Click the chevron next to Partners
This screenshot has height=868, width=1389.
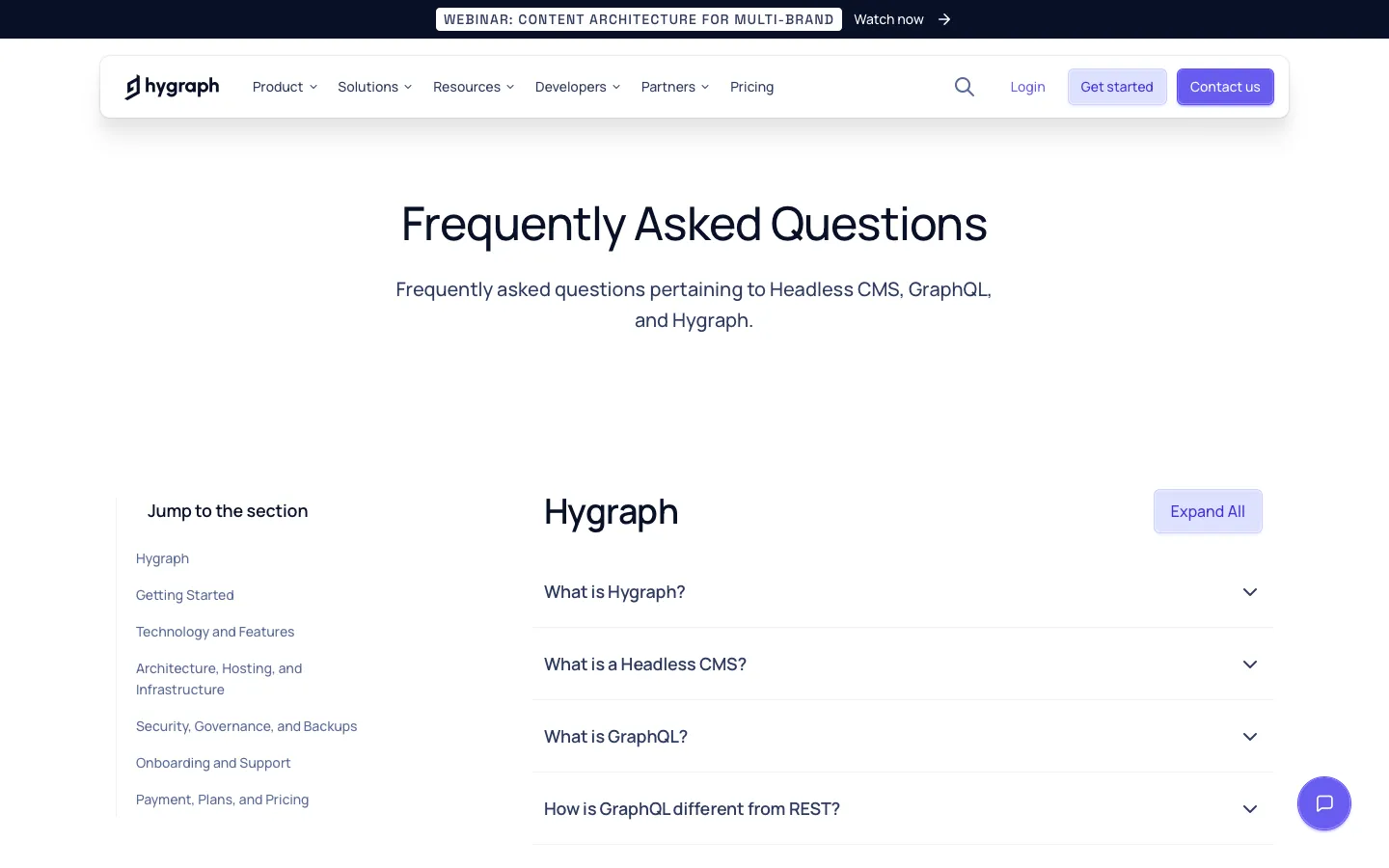705,87
